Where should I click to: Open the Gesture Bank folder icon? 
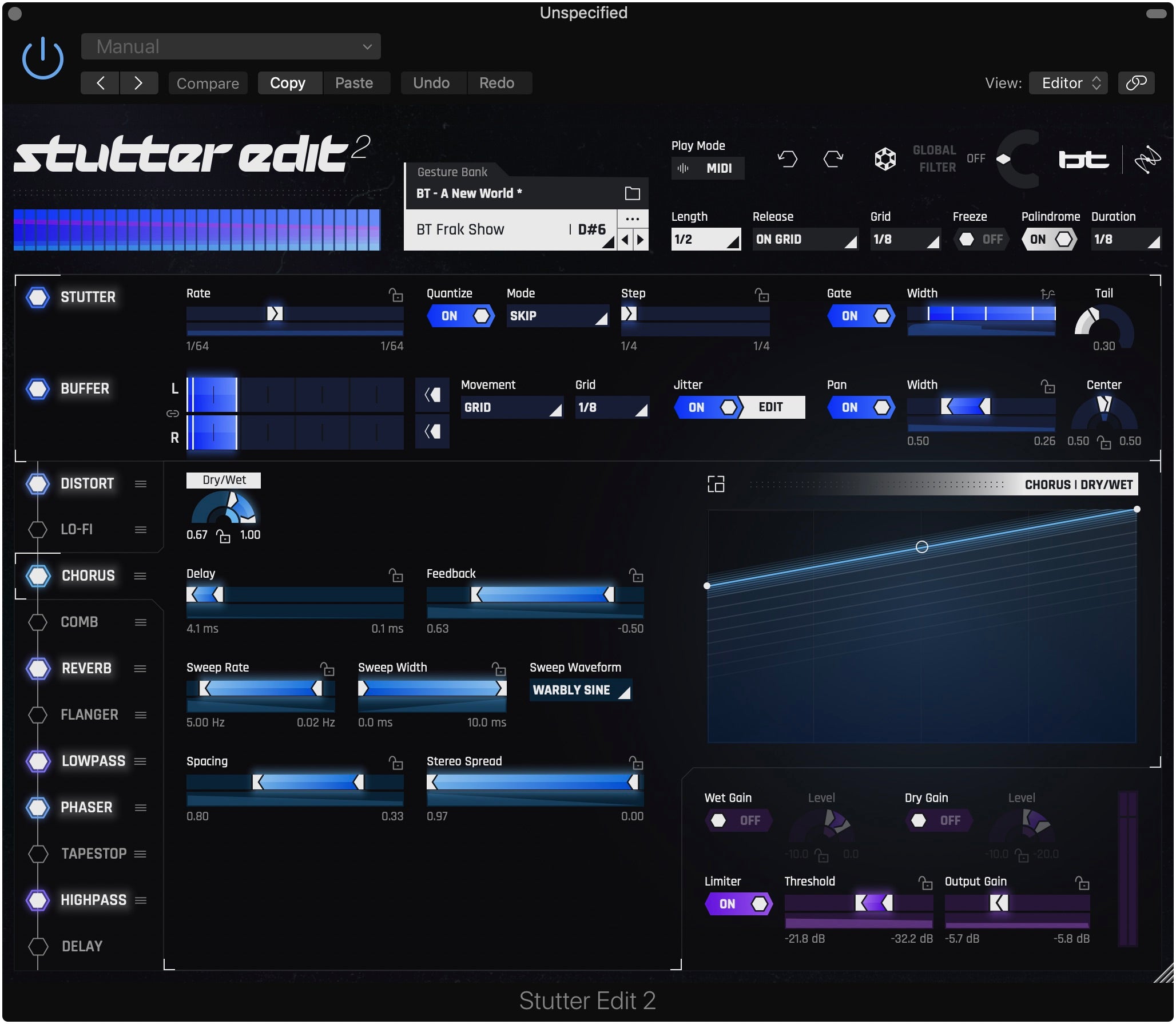pos(632,193)
